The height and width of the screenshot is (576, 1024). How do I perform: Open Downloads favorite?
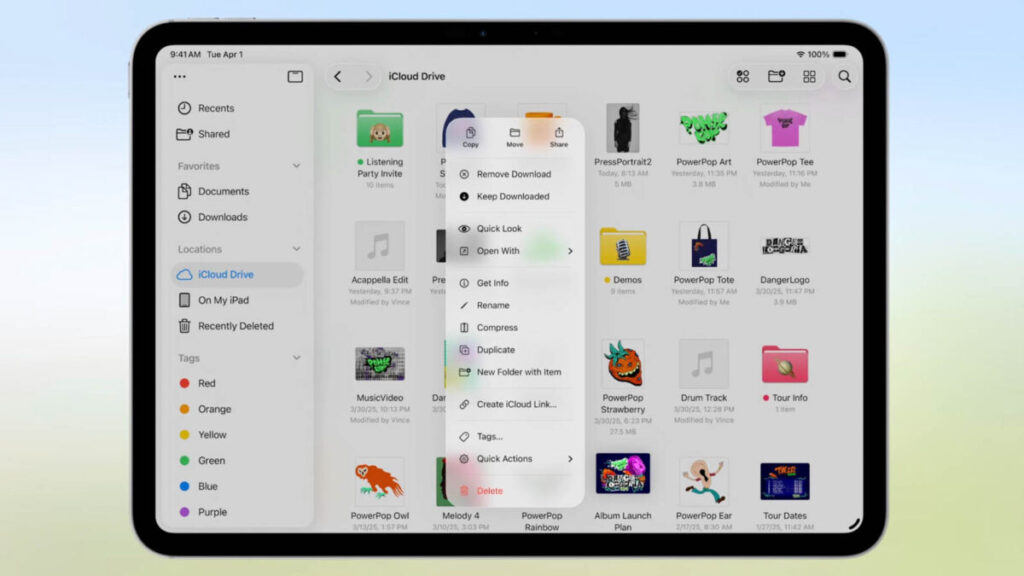238,217
